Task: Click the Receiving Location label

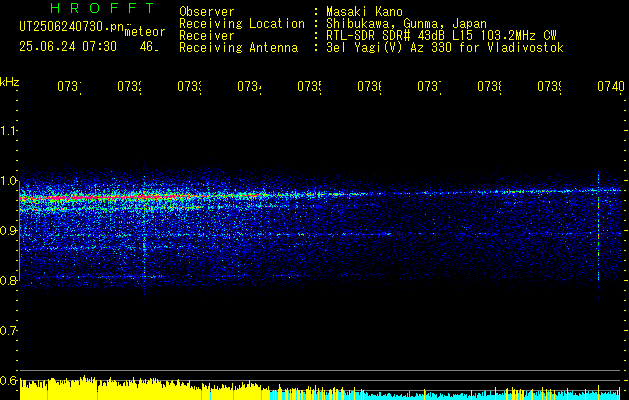Action: pyautogui.click(x=242, y=24)
